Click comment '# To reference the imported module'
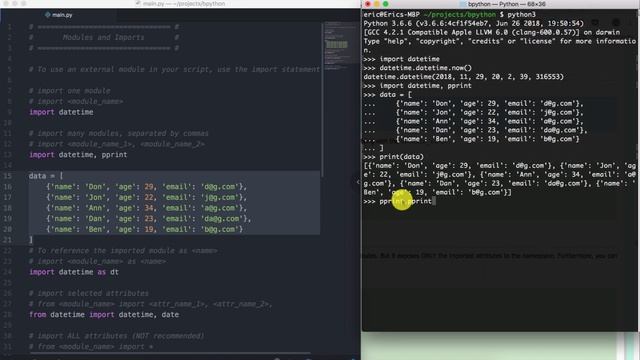640x360 pixels. 123,251
